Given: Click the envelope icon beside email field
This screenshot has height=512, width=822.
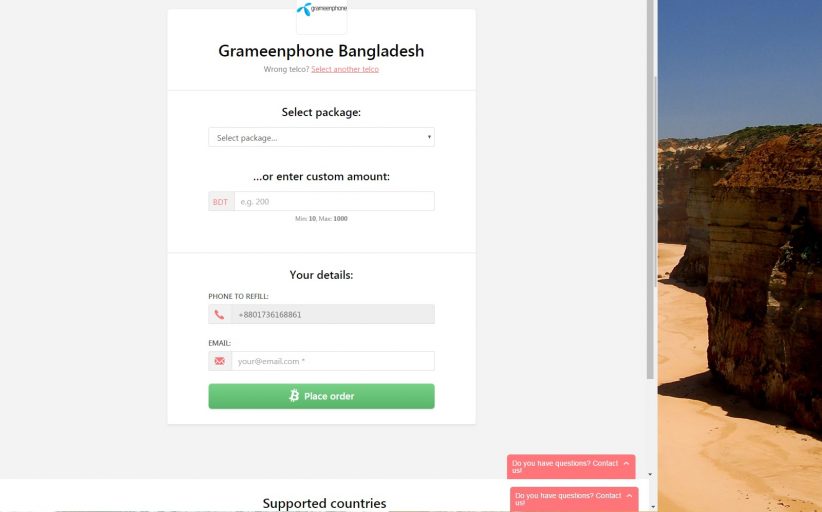Looking at the screenshot, I should [219, 361].
